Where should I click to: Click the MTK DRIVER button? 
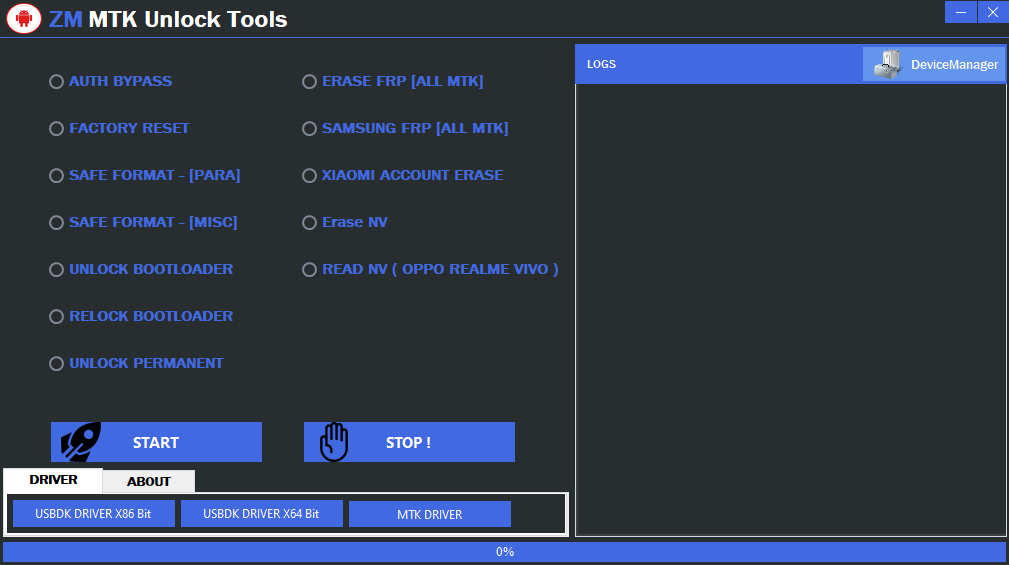(x=429, y=514)
